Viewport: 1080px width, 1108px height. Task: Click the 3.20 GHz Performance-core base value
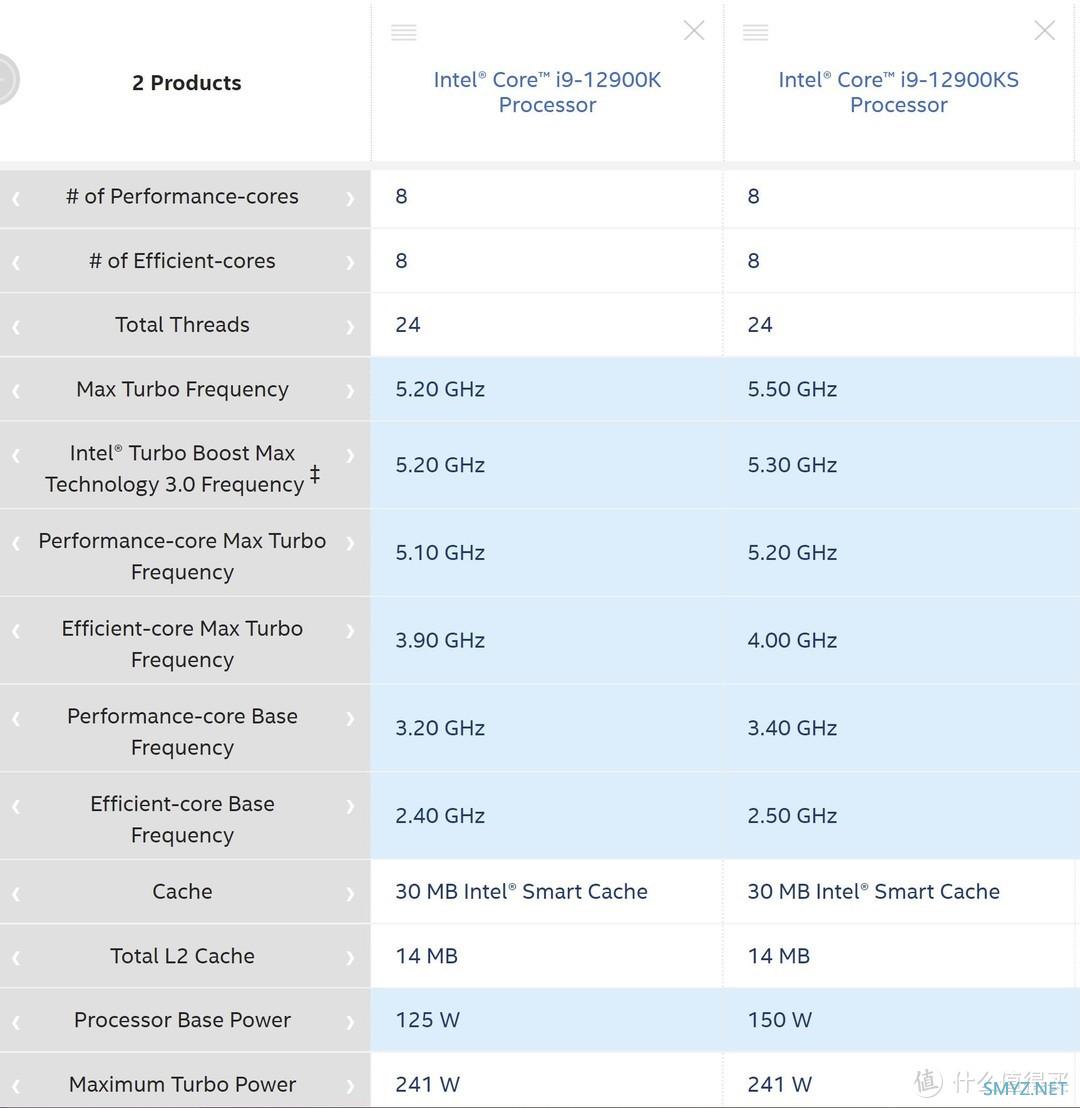(440, 728)
